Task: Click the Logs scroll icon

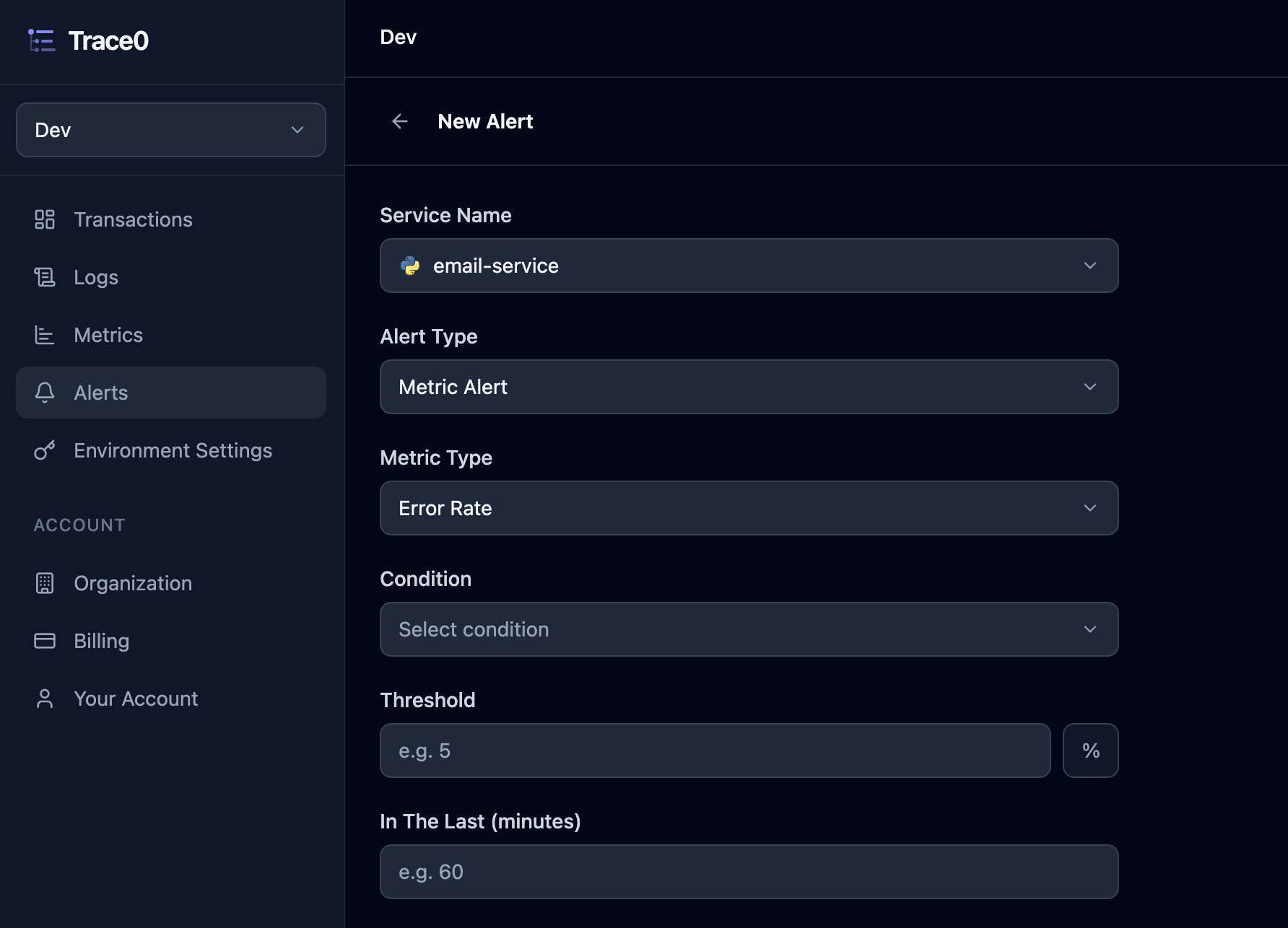Action: coord(45,277)
